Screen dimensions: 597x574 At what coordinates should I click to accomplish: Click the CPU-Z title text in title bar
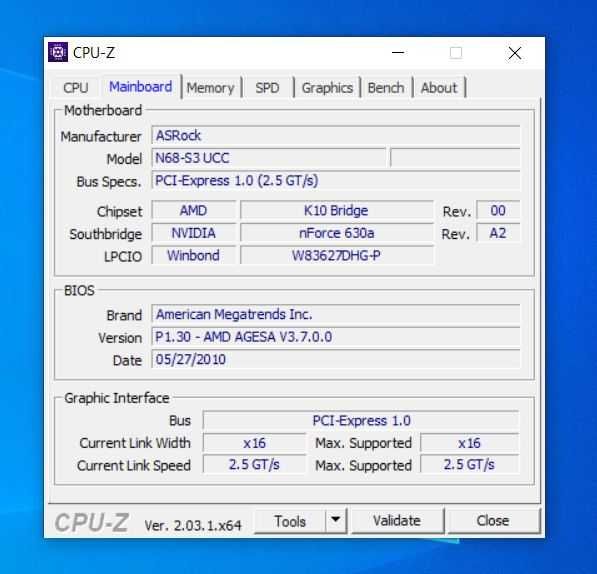point(94,53)
